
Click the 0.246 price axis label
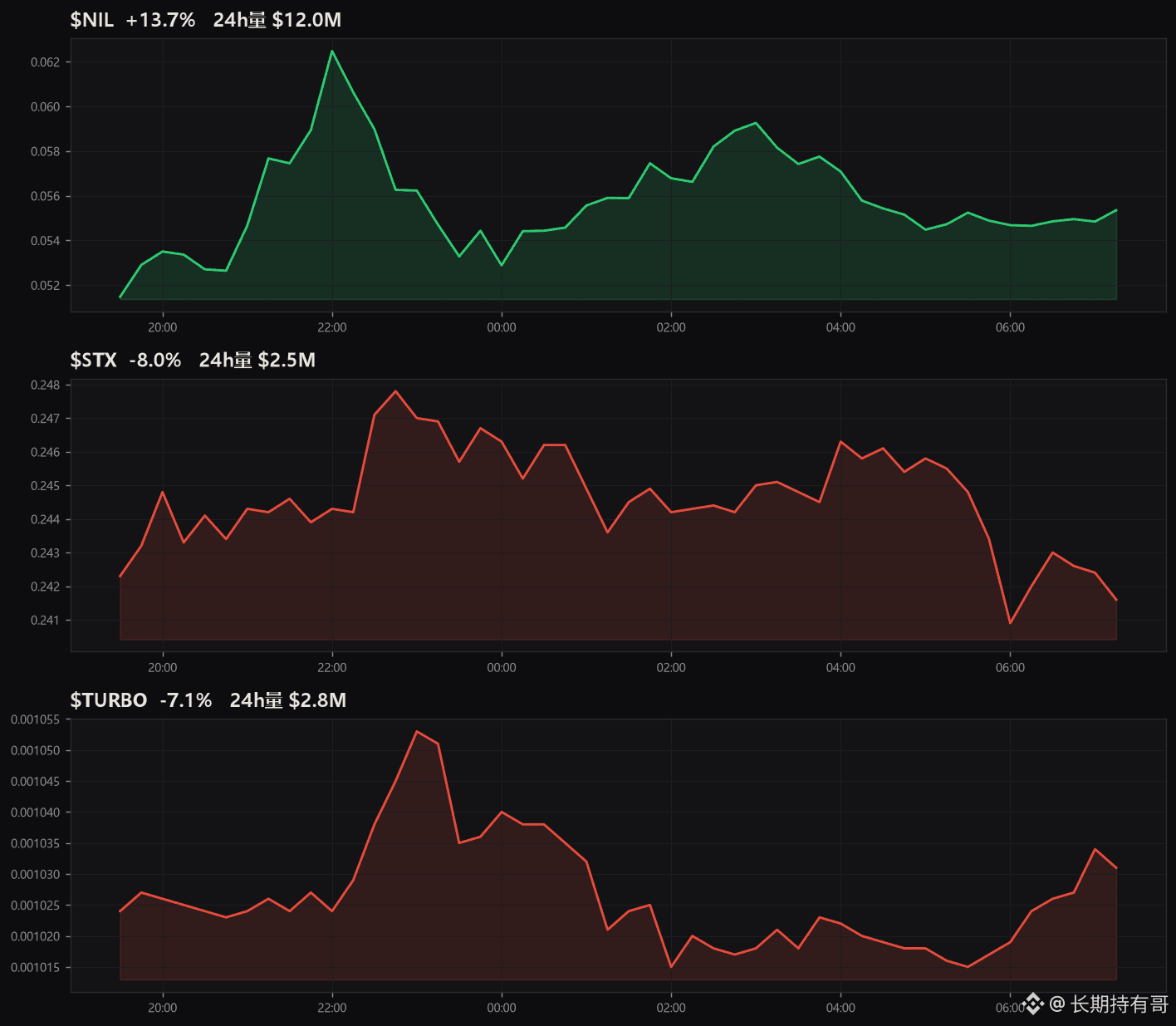pos(46,453)
